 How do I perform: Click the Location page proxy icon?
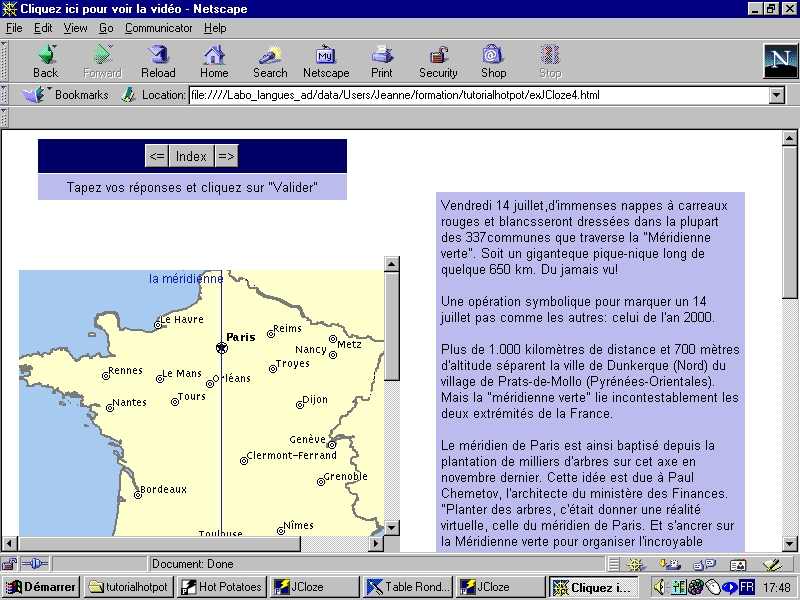129,94
